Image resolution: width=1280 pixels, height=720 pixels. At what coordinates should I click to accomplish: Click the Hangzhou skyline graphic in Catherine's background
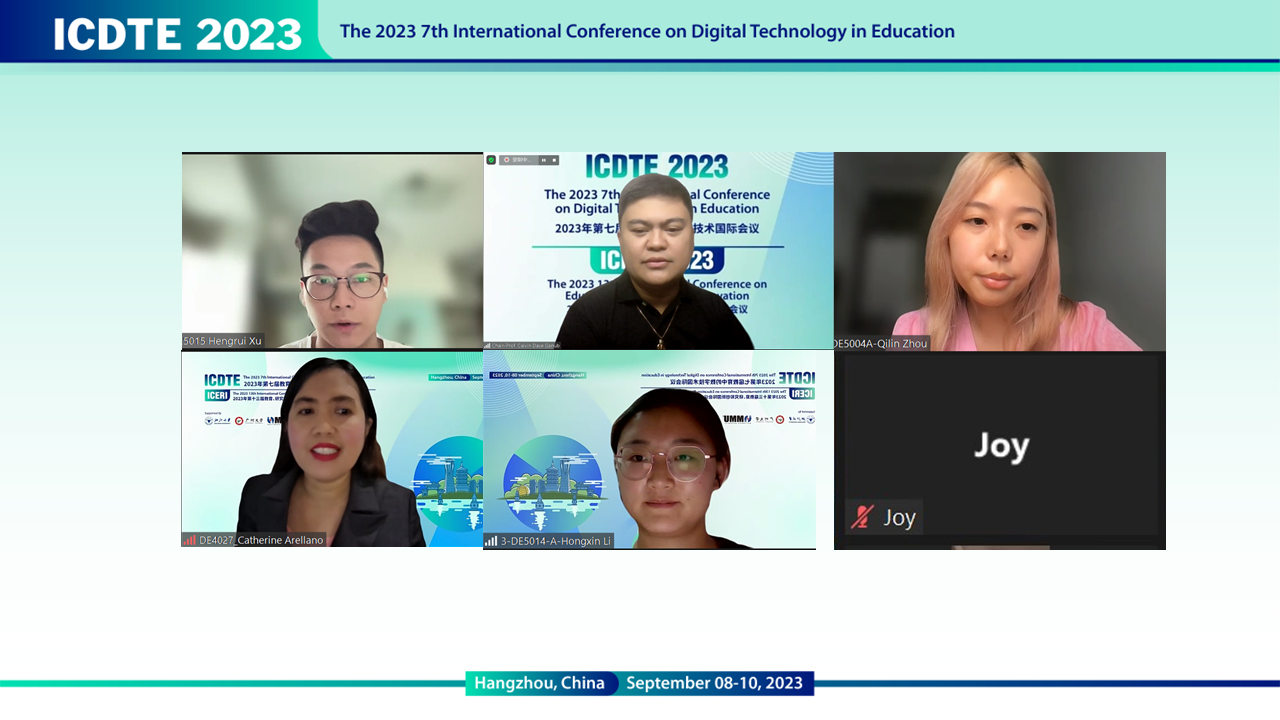(x=448, y=482)
